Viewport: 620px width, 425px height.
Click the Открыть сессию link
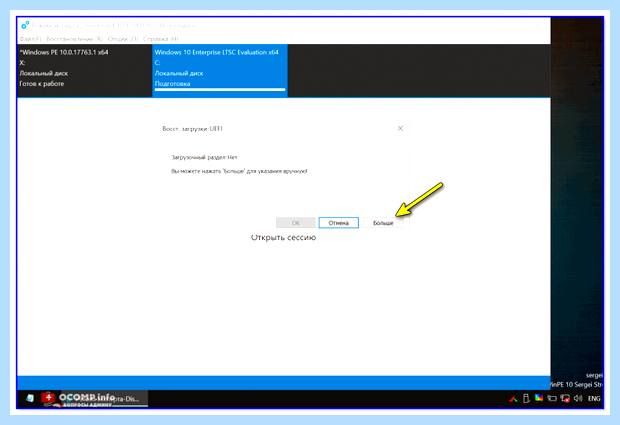284,238
